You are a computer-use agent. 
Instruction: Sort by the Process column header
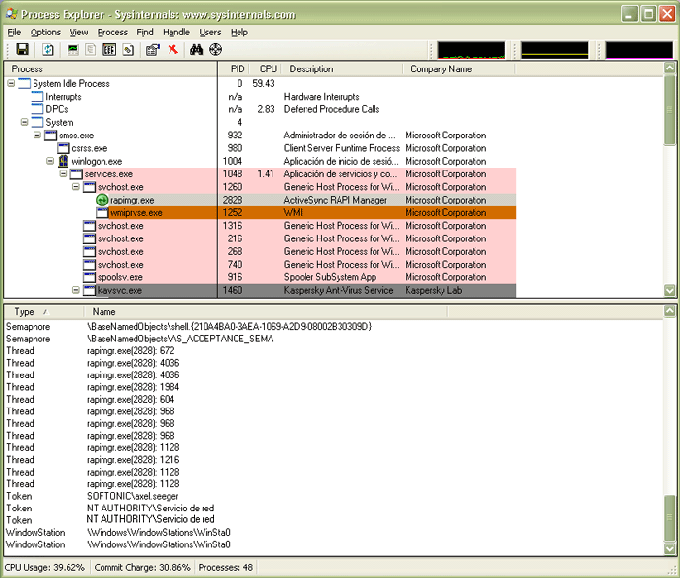click(111, 69)
